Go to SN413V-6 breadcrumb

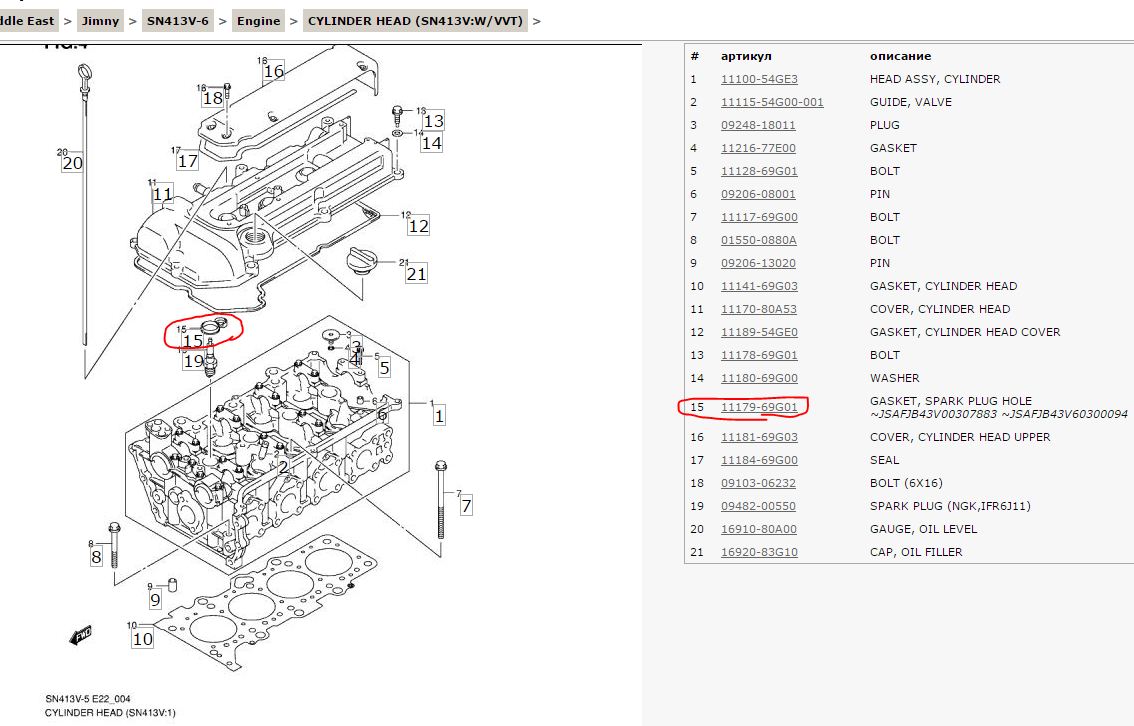tap(178, 20)
